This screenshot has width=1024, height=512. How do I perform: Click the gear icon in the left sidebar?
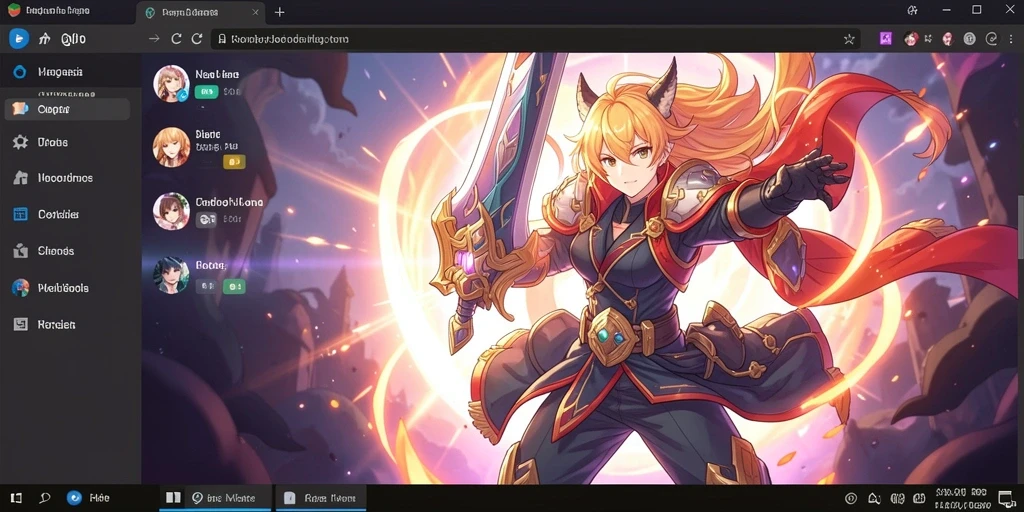[x=20, y=142]
